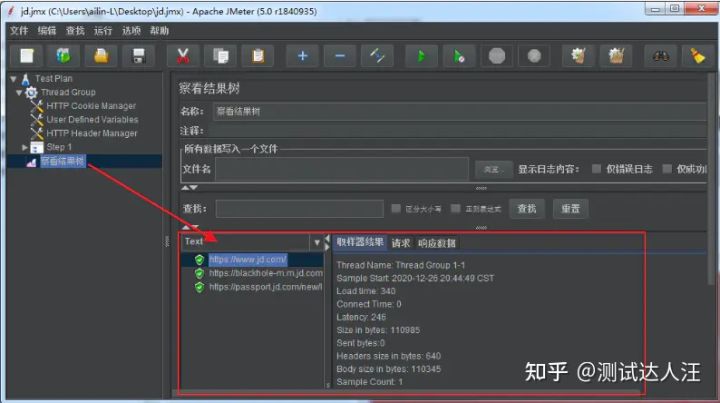Click the 重置 button
Screen dimensions: 720x403
(x=570, y=209)
